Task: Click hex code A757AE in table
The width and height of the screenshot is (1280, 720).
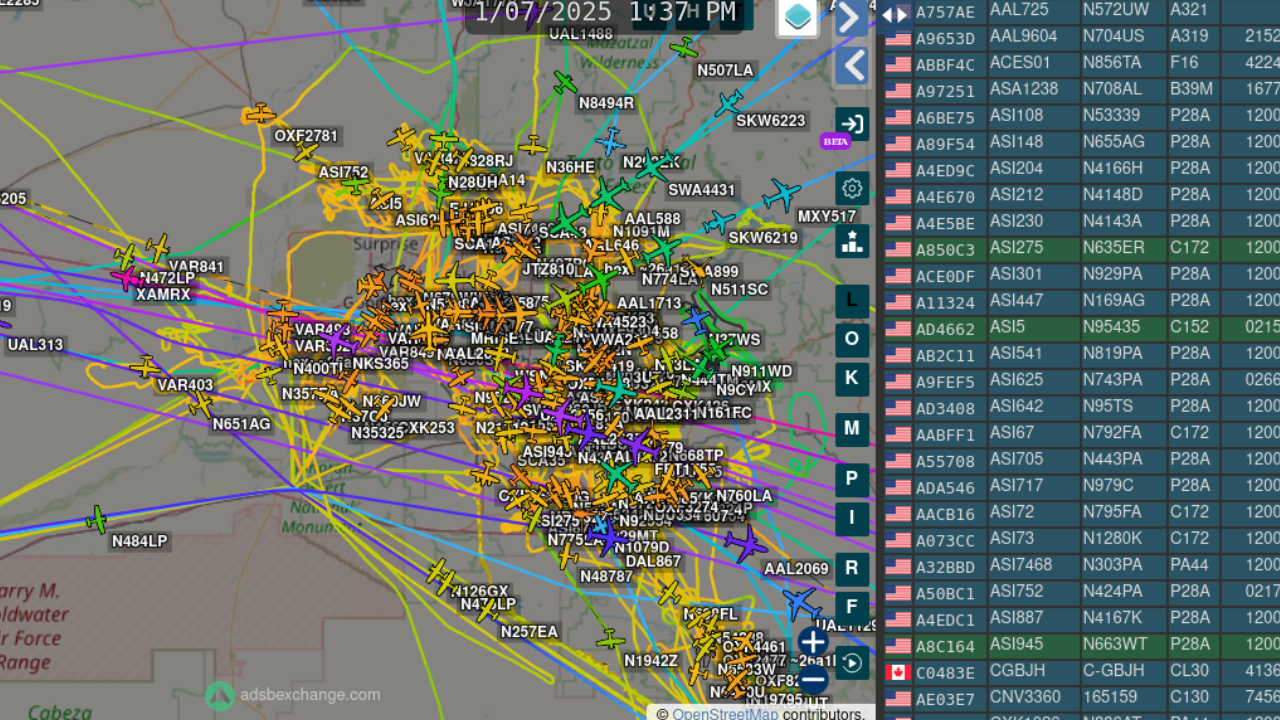Action: pos(945,12)
